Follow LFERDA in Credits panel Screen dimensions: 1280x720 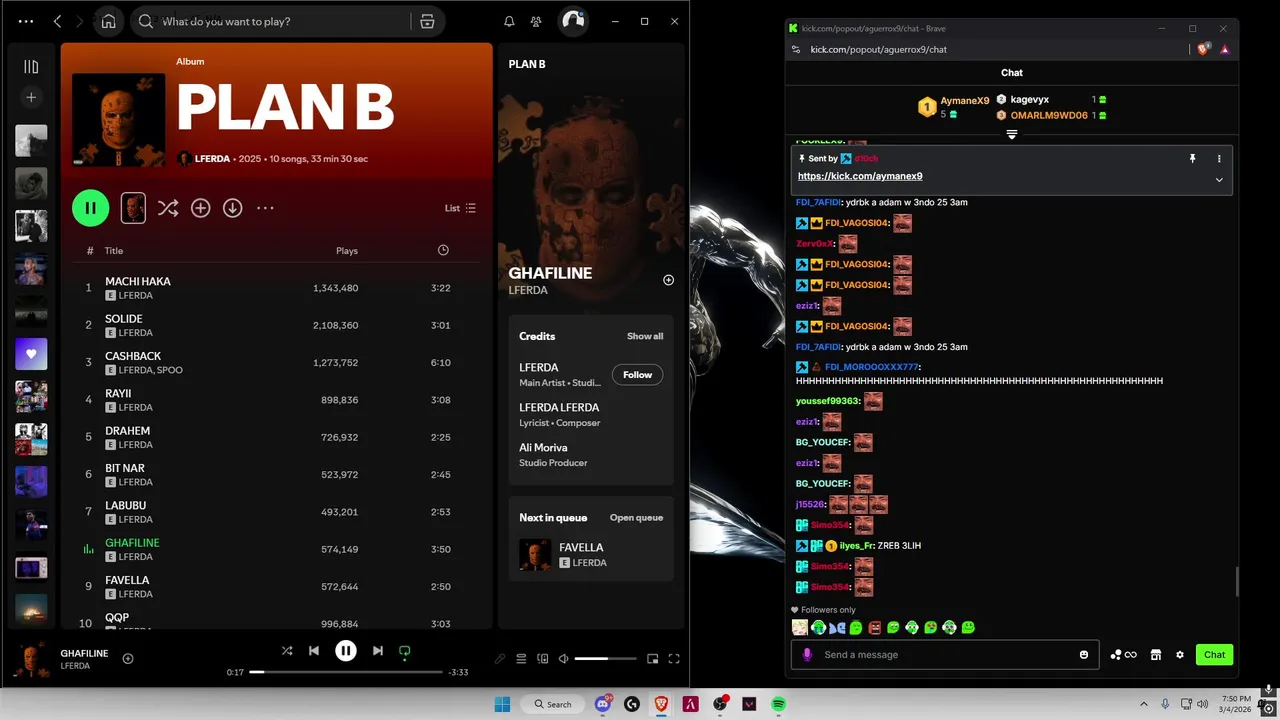[x=637, y=375]
